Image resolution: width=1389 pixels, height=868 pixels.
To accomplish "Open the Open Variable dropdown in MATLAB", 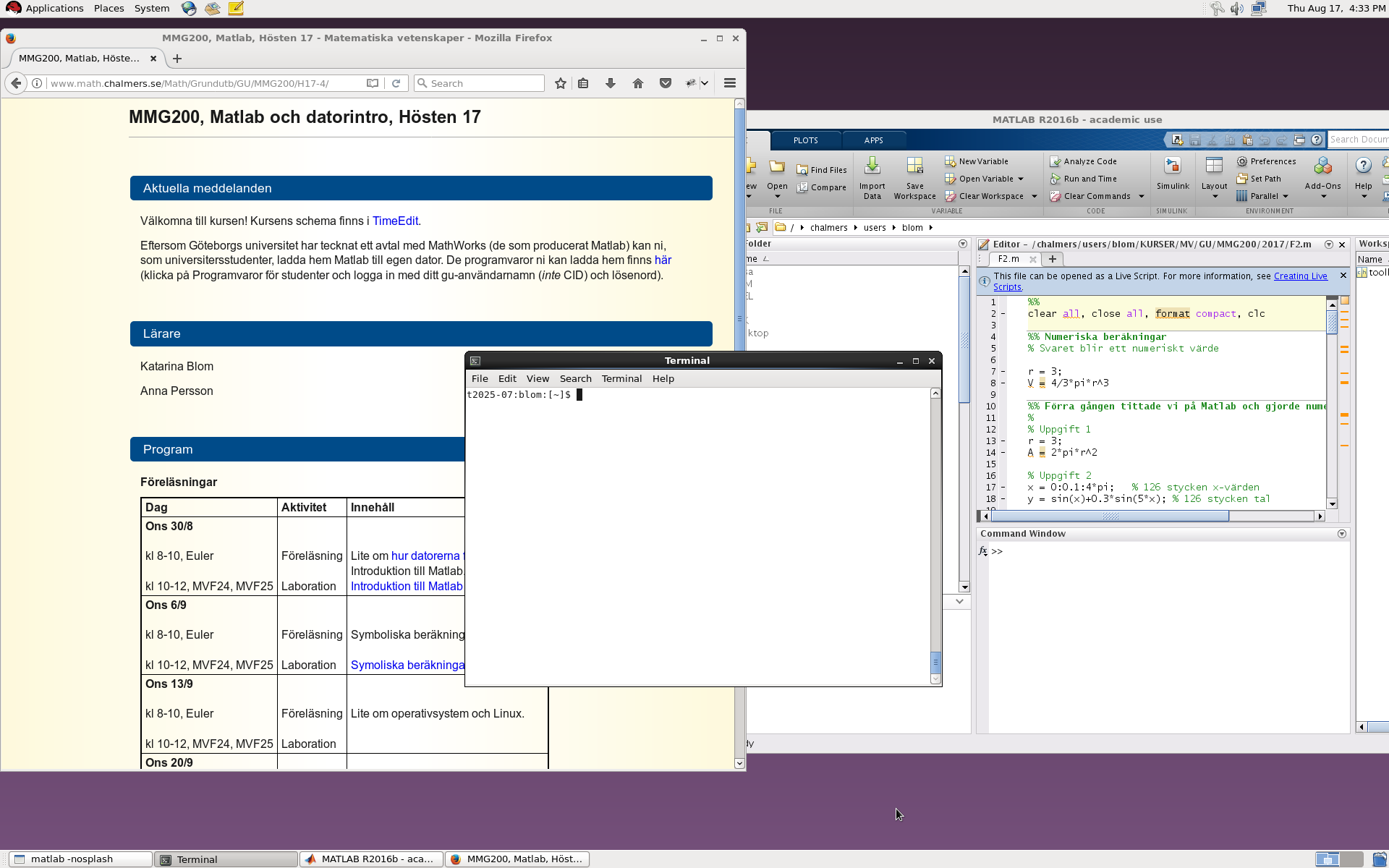I will coord(1021,179).
